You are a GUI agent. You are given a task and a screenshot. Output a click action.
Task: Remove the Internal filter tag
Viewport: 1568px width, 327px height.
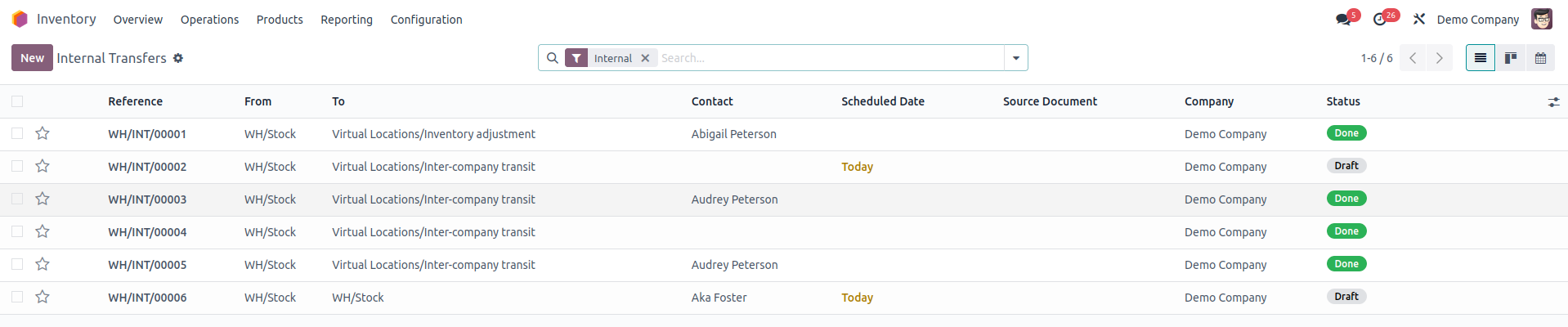click(x=645, y=58)
